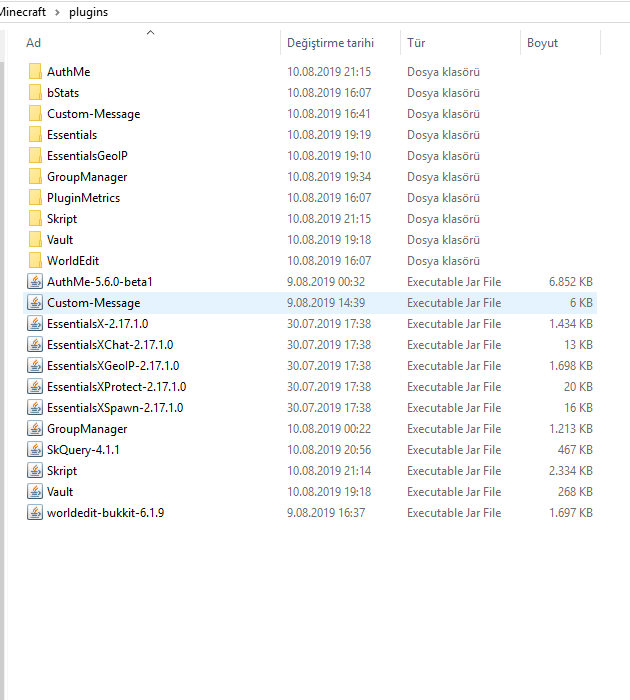
Task: Click the PluginMetrics folder icon
Action: pyautogui.click(x=35, y=197)
